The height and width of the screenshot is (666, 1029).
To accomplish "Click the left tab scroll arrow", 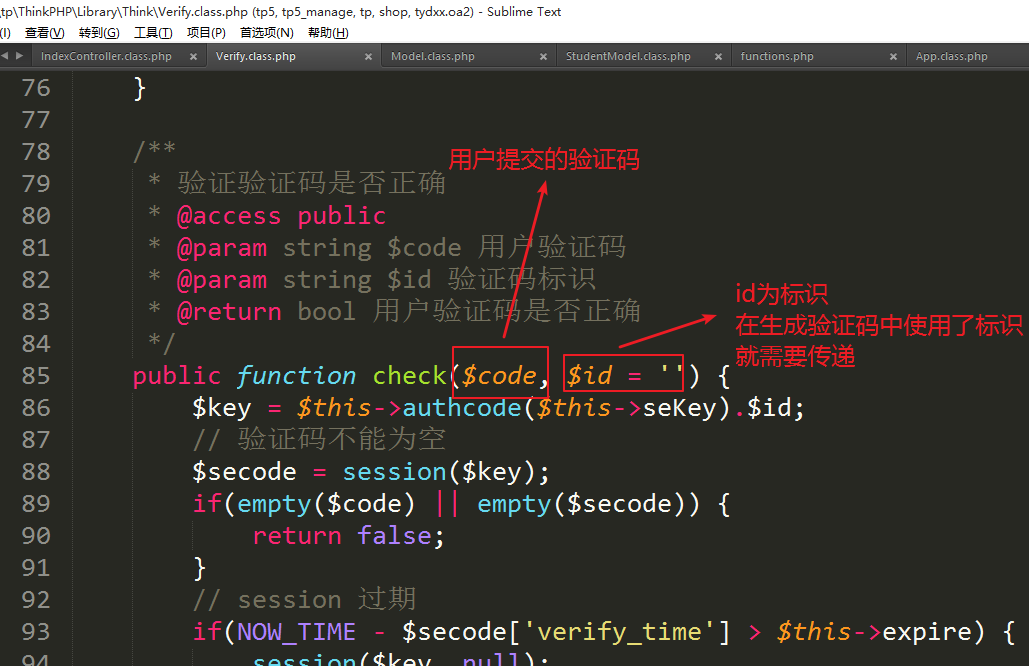I will click(x=5, y=56).
